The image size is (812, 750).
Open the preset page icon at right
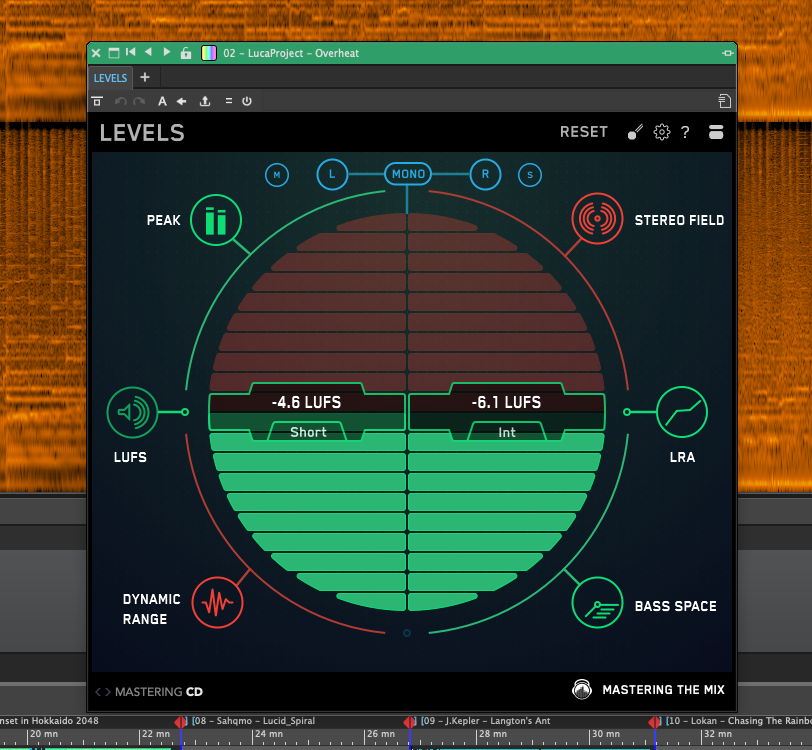tap(724, 101)
